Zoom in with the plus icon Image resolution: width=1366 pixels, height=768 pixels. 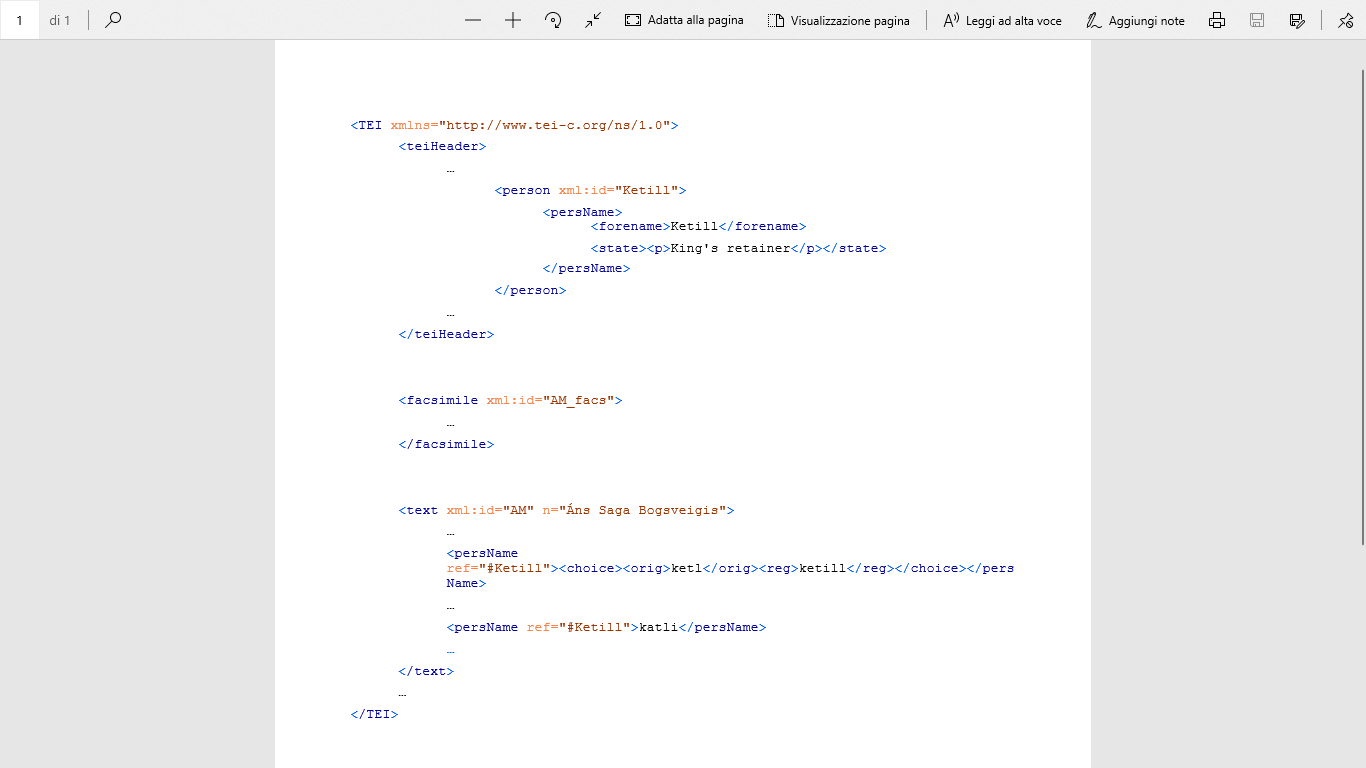coord(513,20)
